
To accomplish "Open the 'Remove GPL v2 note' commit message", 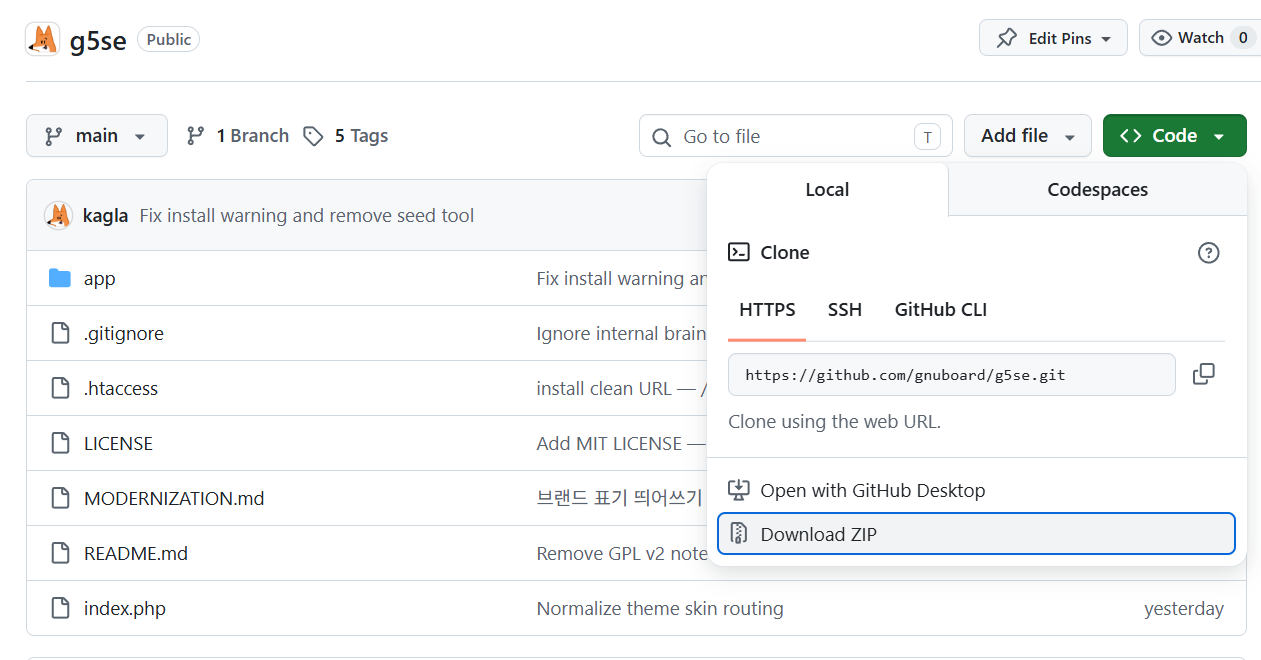I will click(622, 554).
